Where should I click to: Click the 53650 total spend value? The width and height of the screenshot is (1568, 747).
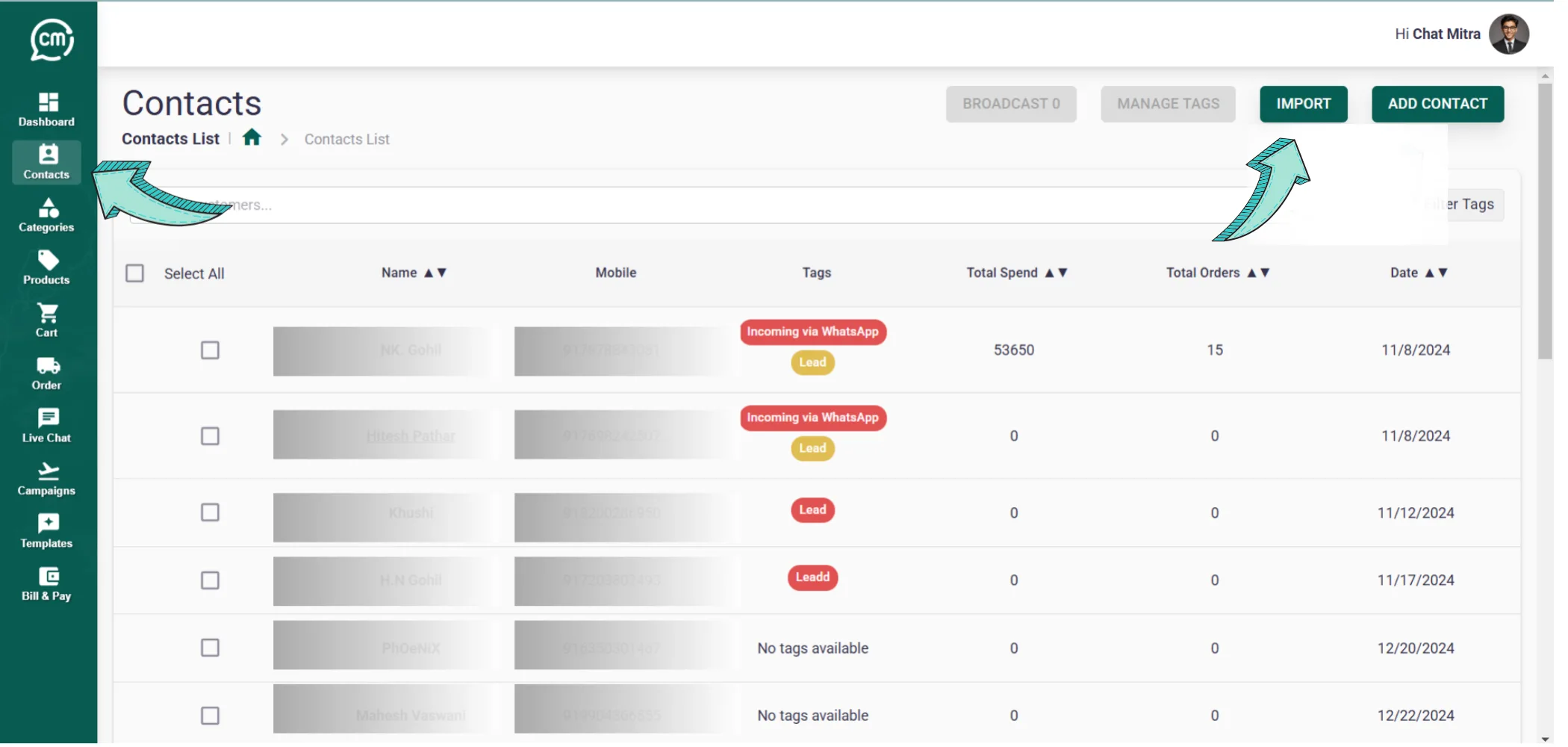click(1014, 350)
